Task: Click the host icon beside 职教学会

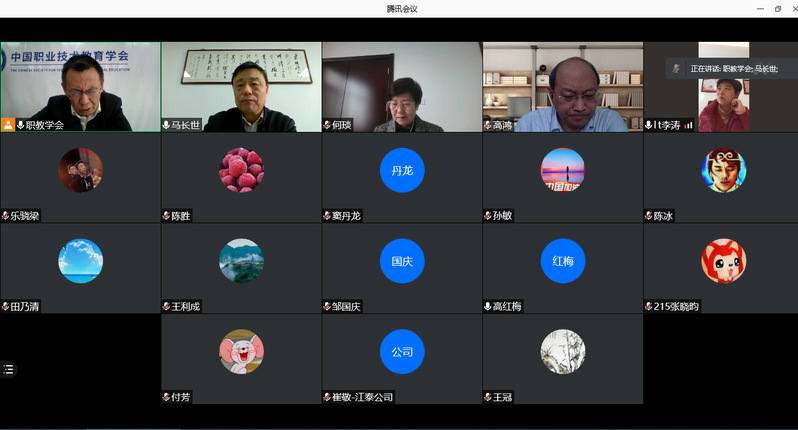Action: [x=9, y=125]
